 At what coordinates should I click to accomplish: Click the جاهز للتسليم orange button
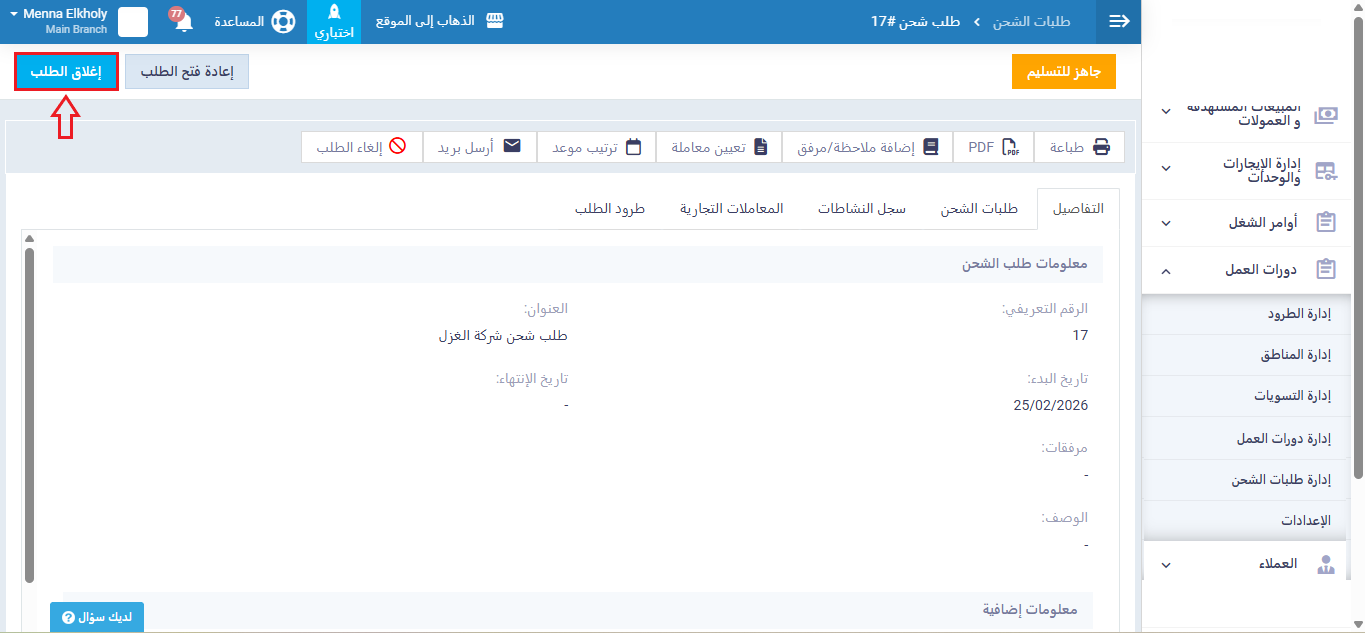pyautogui.click(x=1063, y=73)
